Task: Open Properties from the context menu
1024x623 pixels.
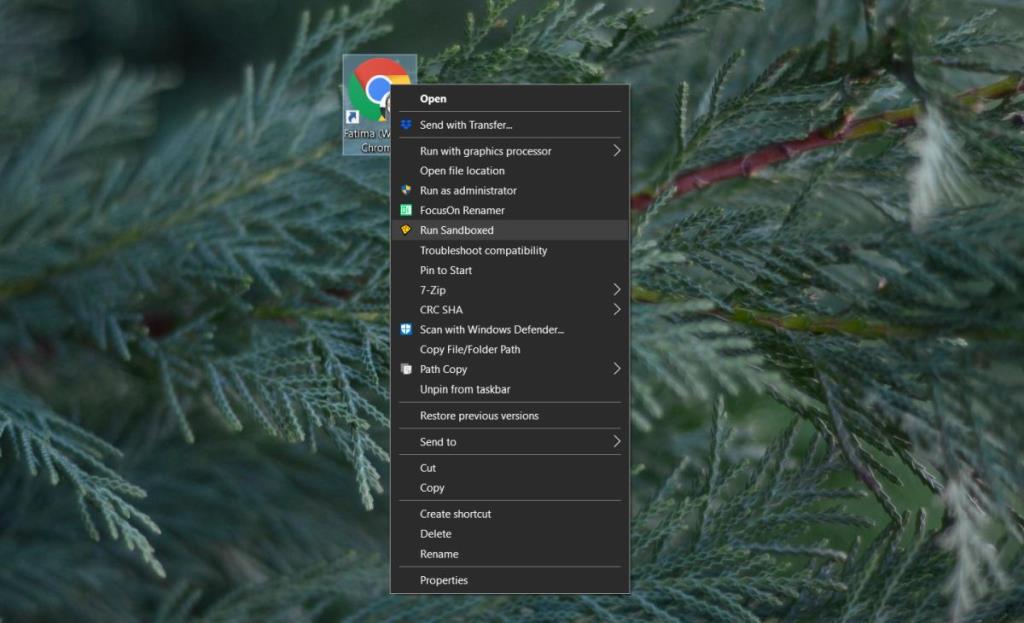Action: coord(444,580)
